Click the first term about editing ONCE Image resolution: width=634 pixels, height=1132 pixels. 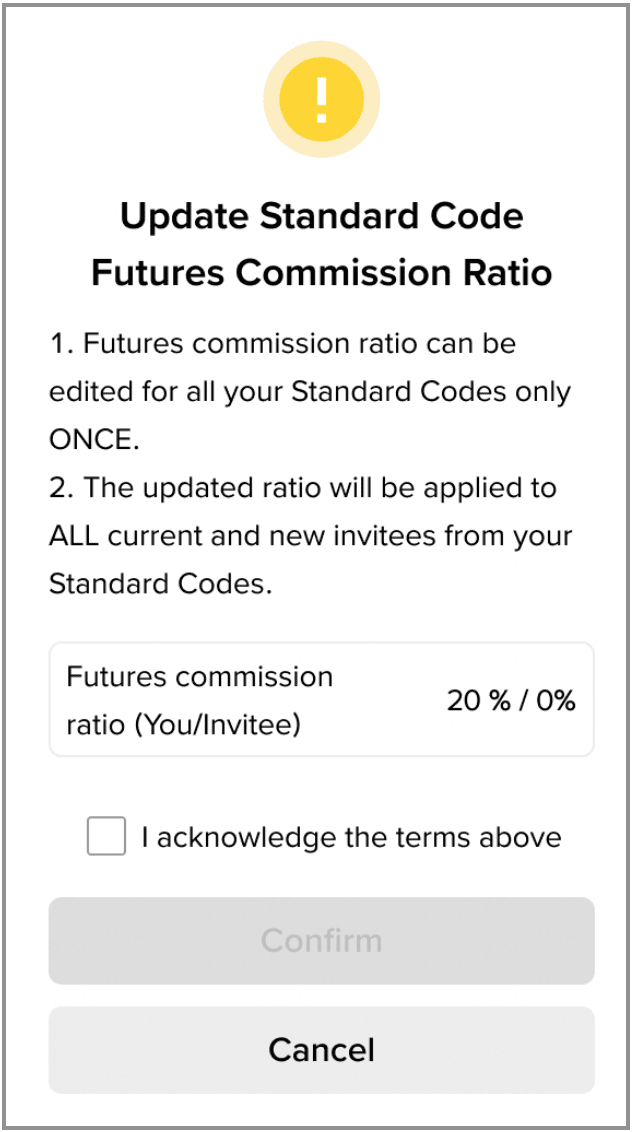pyautogui.click(x=309, y=391)
